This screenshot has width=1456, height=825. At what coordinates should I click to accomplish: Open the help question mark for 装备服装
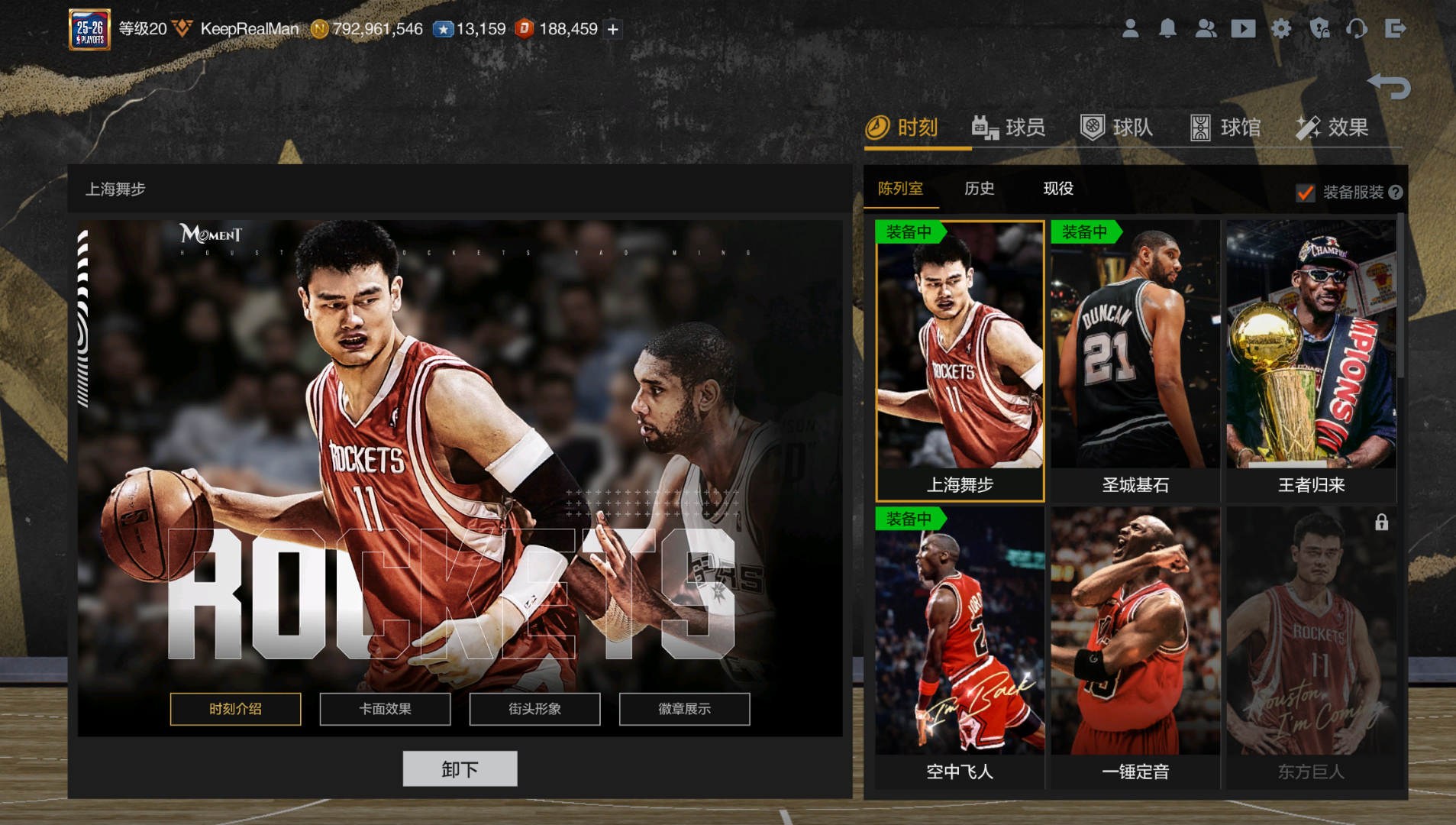tap(1396, 192)
